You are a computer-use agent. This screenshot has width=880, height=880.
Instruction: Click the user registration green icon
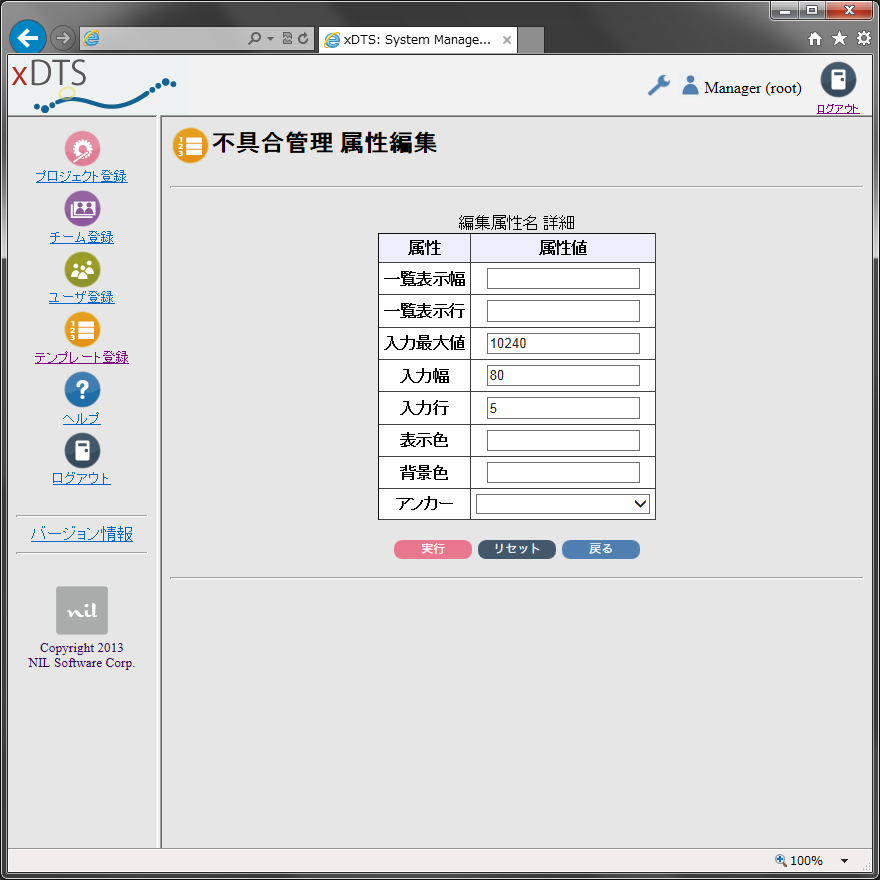pos(82,269)
